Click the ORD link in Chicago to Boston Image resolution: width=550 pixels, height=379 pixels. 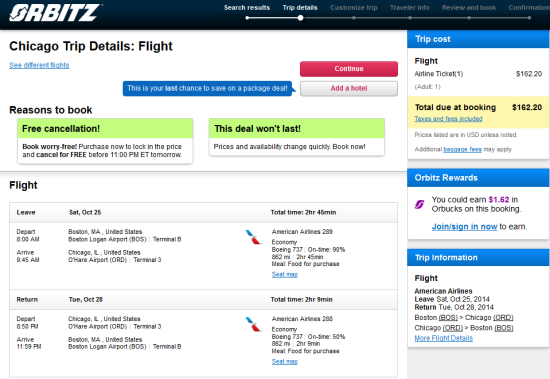(453, 328)
